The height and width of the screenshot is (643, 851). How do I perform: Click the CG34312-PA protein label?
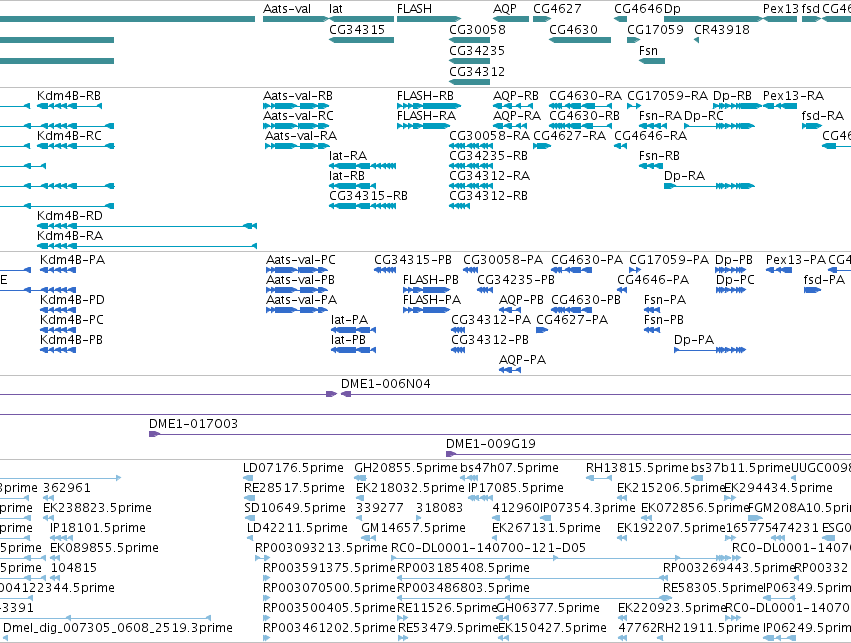click(x=491, y=320)
